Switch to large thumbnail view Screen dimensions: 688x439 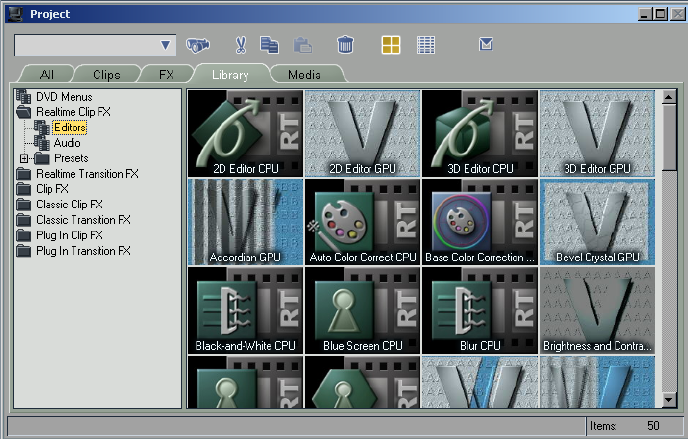tap(391, 45)
